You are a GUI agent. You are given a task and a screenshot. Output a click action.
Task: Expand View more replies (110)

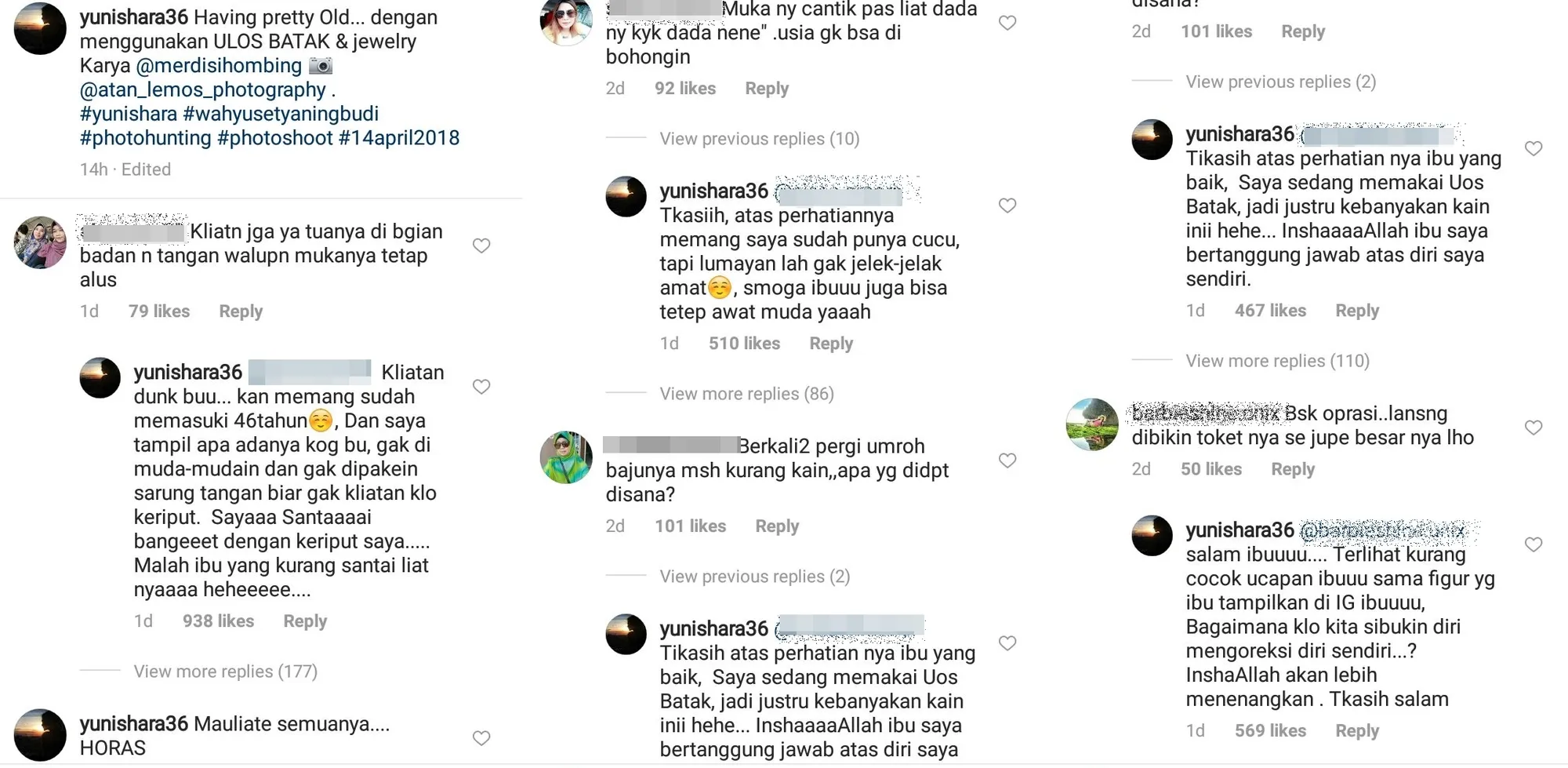point(1277,361)
